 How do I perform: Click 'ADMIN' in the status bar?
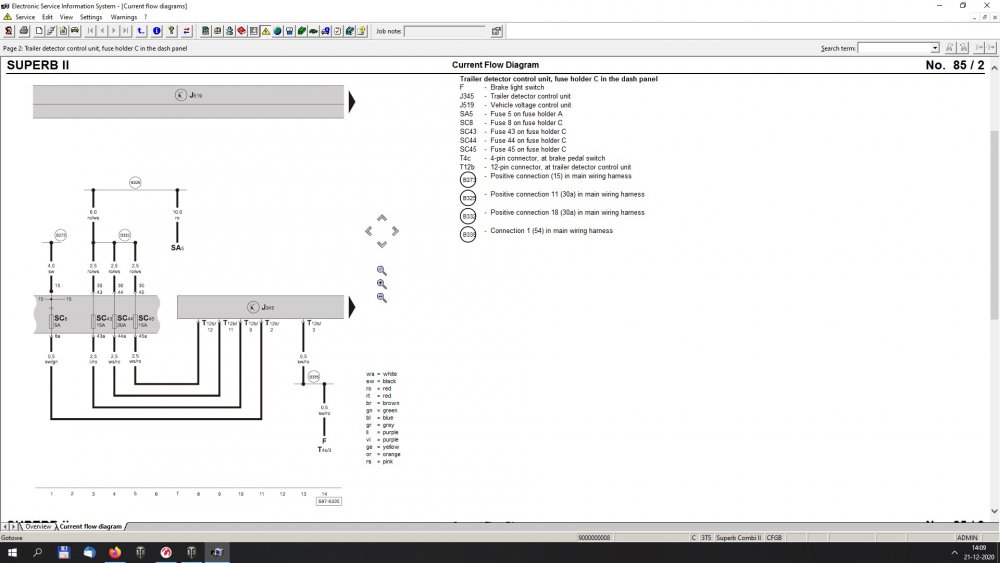[967, 537]
